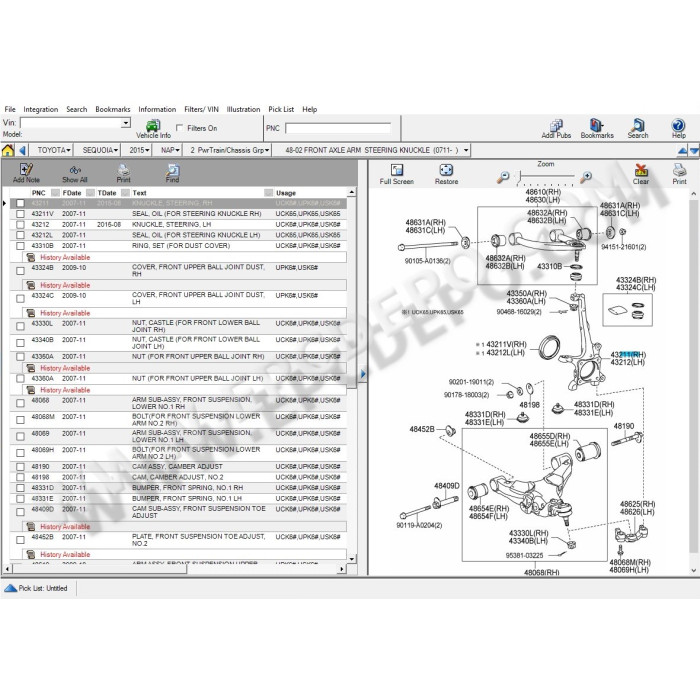Screen dimensions: 700x700
Task: Open history icon under 43310B row
Action: (x=31, y=258)
